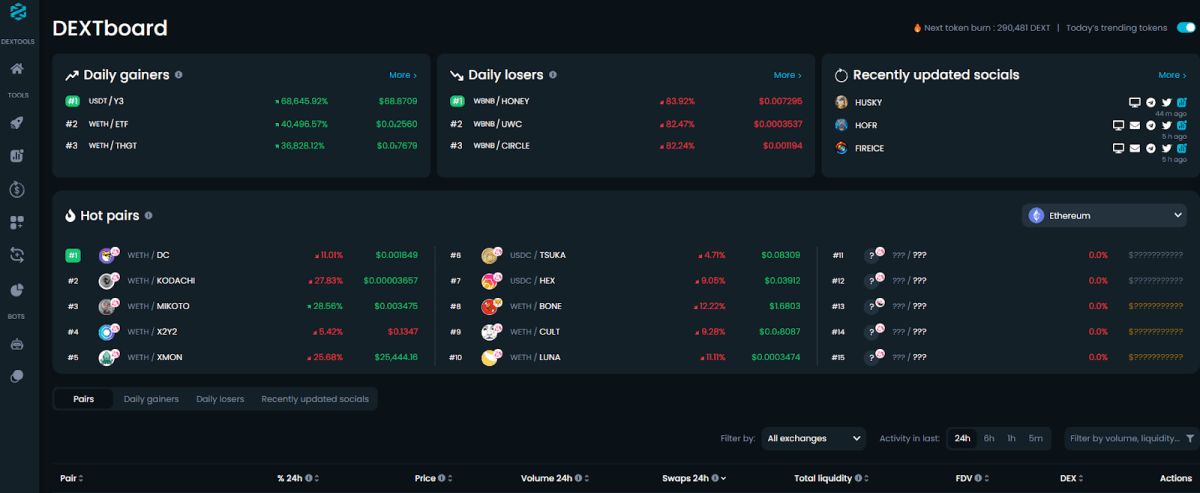The height and width of the screenshot is (493, 1200).
Task: Sort table by % 24h column
Action: (300, 478)
